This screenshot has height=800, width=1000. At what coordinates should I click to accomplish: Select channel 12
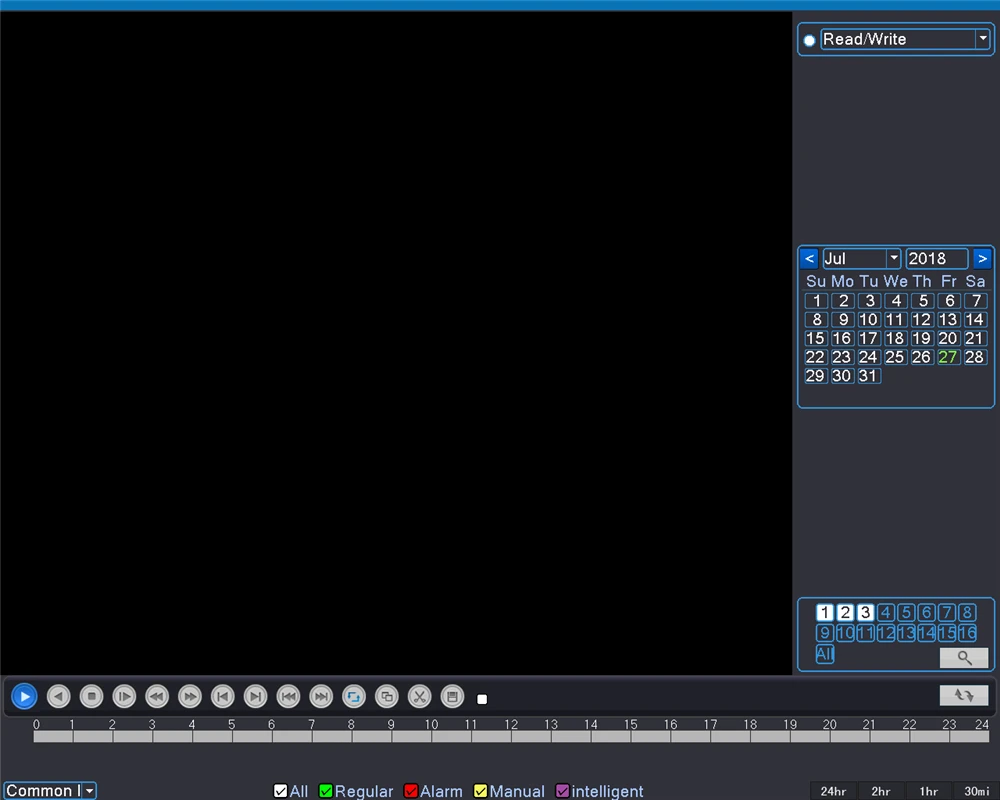pos(886,633)
